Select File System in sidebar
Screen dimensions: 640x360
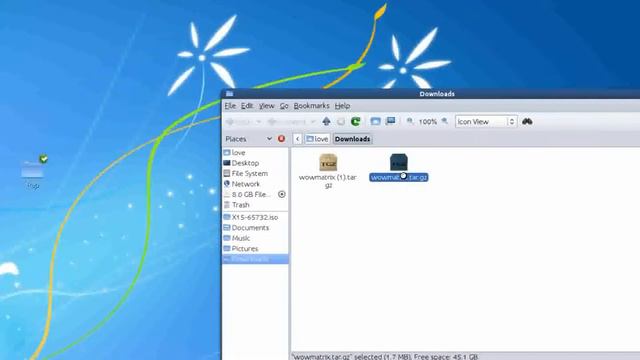256,173
